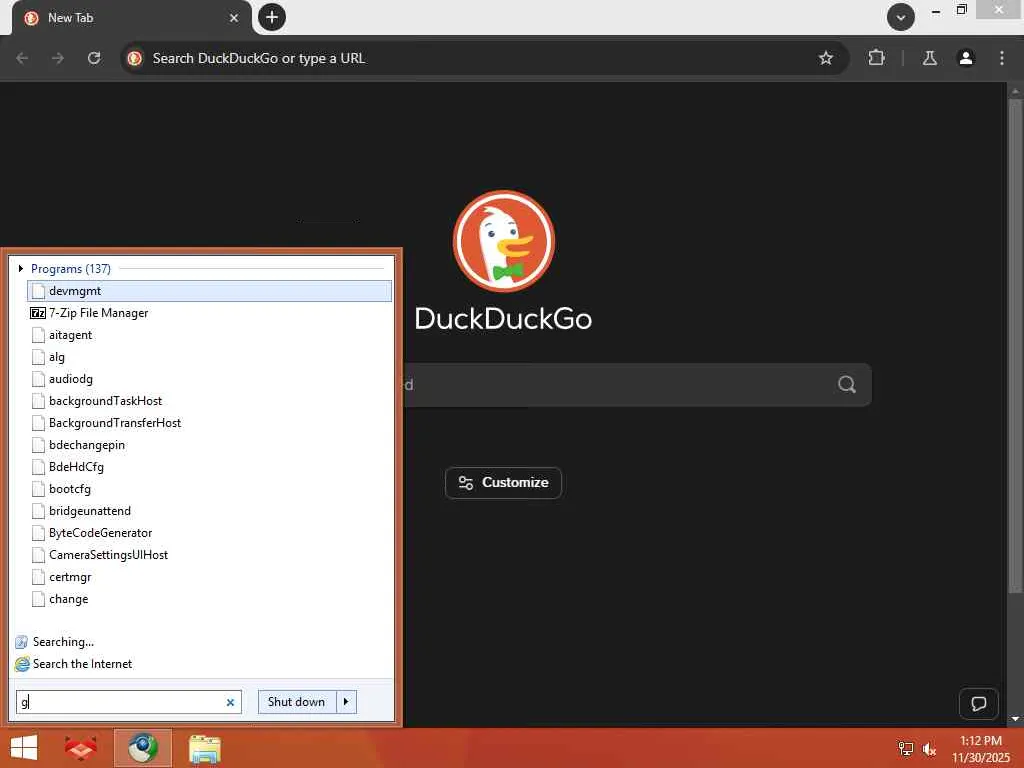Screen dimensions: 1024x768
Task: Clear the Start menu search with the X
Action: (x=231, y=703)
